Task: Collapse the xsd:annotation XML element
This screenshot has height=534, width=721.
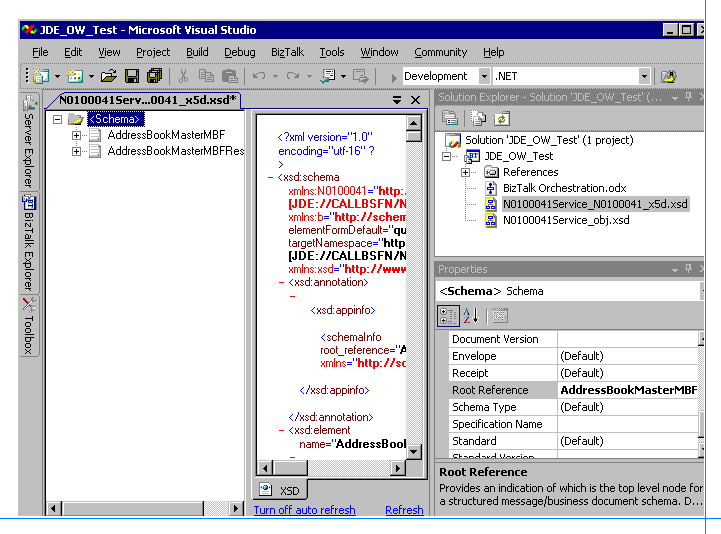Action: pos(281,282)
